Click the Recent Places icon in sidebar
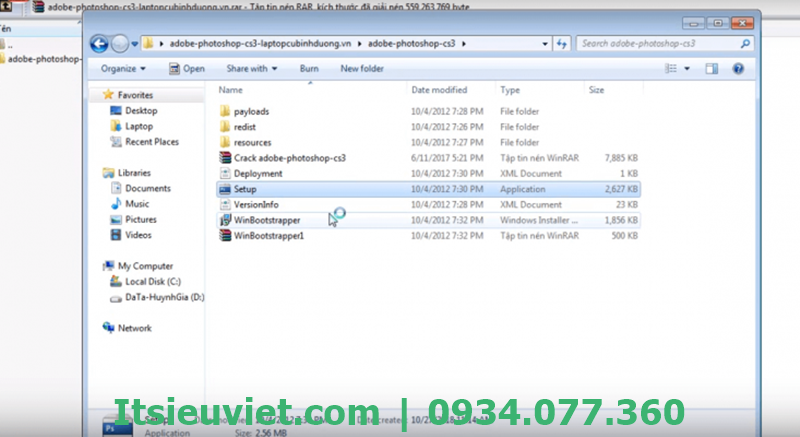Viewport: 800px width, 437px height. 116,142
